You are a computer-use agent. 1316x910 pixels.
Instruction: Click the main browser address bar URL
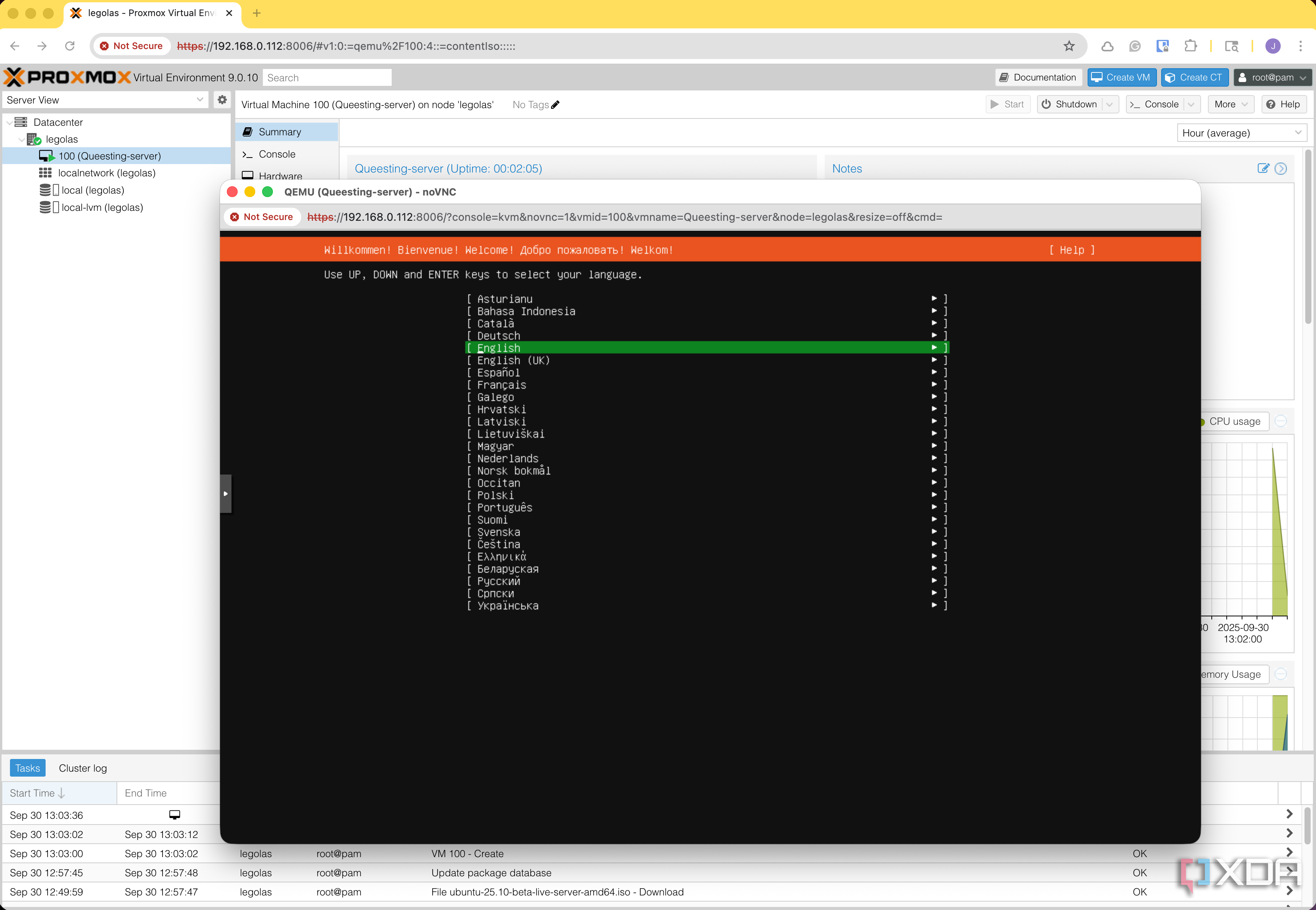click(346, 46)
